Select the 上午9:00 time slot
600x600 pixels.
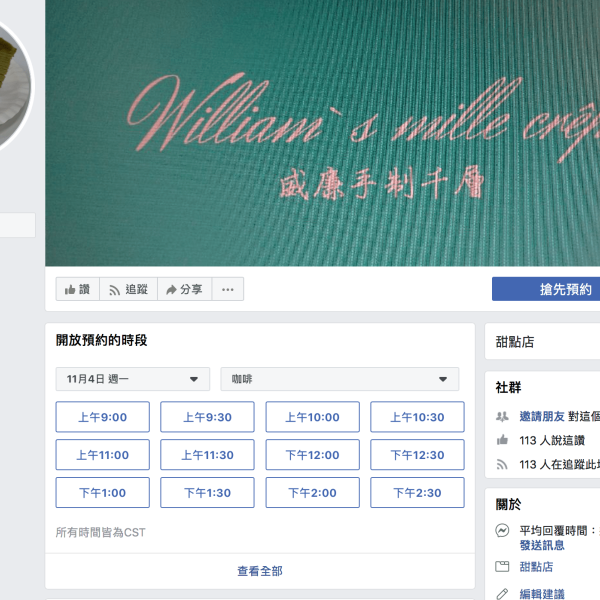coord(103,417)
